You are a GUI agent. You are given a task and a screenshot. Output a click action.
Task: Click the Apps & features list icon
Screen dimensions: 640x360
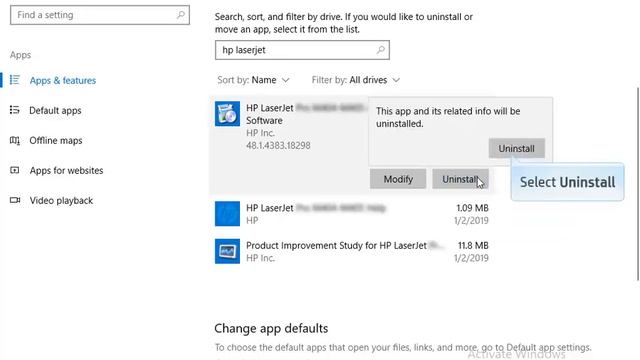pos(15,80)
